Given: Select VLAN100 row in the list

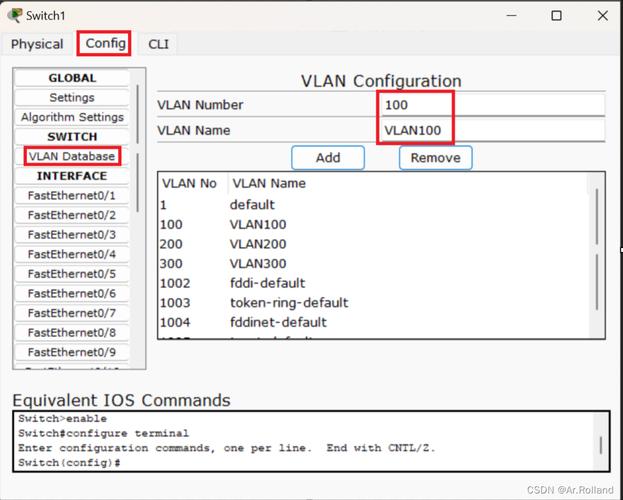Looking at the screenshot, I should (x=373, y=225).
